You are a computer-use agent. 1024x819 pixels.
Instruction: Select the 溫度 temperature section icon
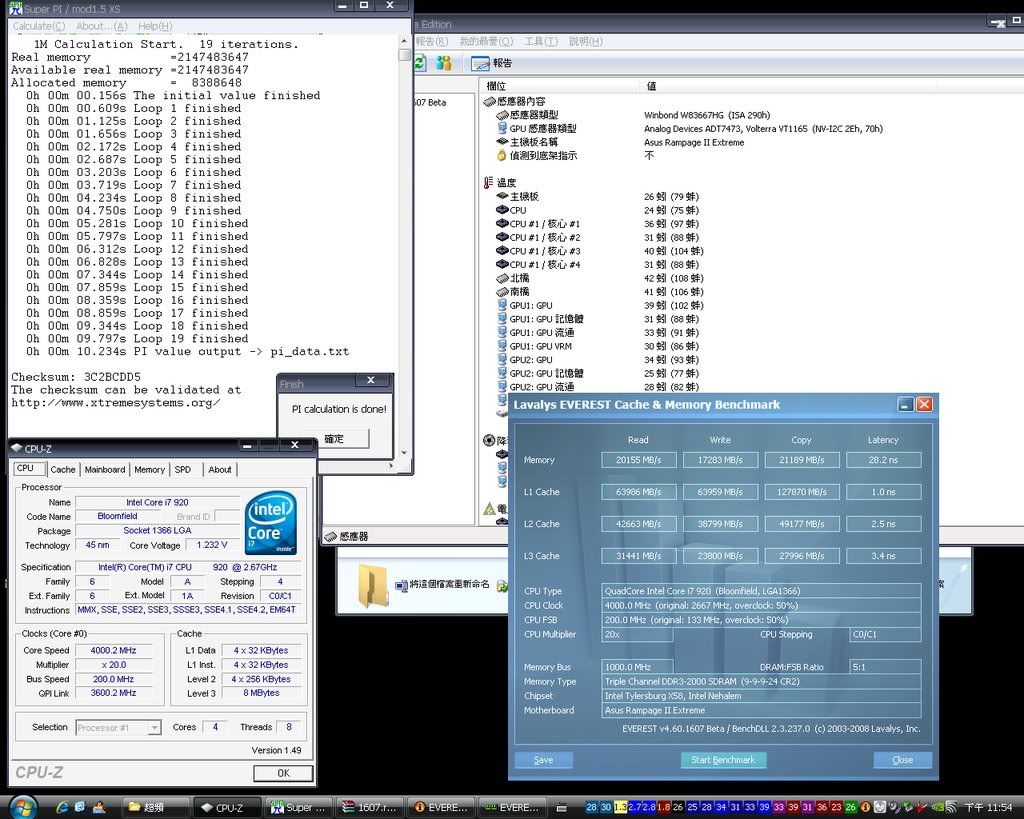[x=488, y=183]
